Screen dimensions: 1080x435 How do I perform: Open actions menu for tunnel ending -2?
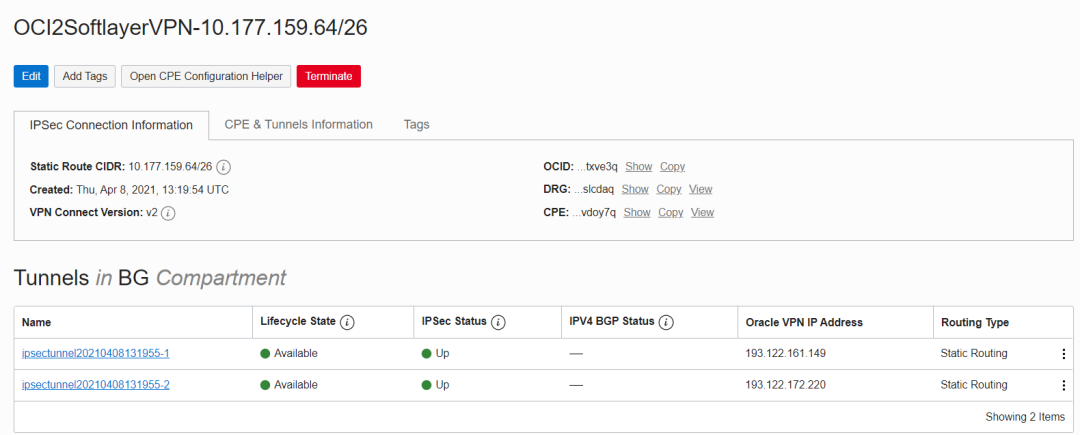[x=1063, y=385]
